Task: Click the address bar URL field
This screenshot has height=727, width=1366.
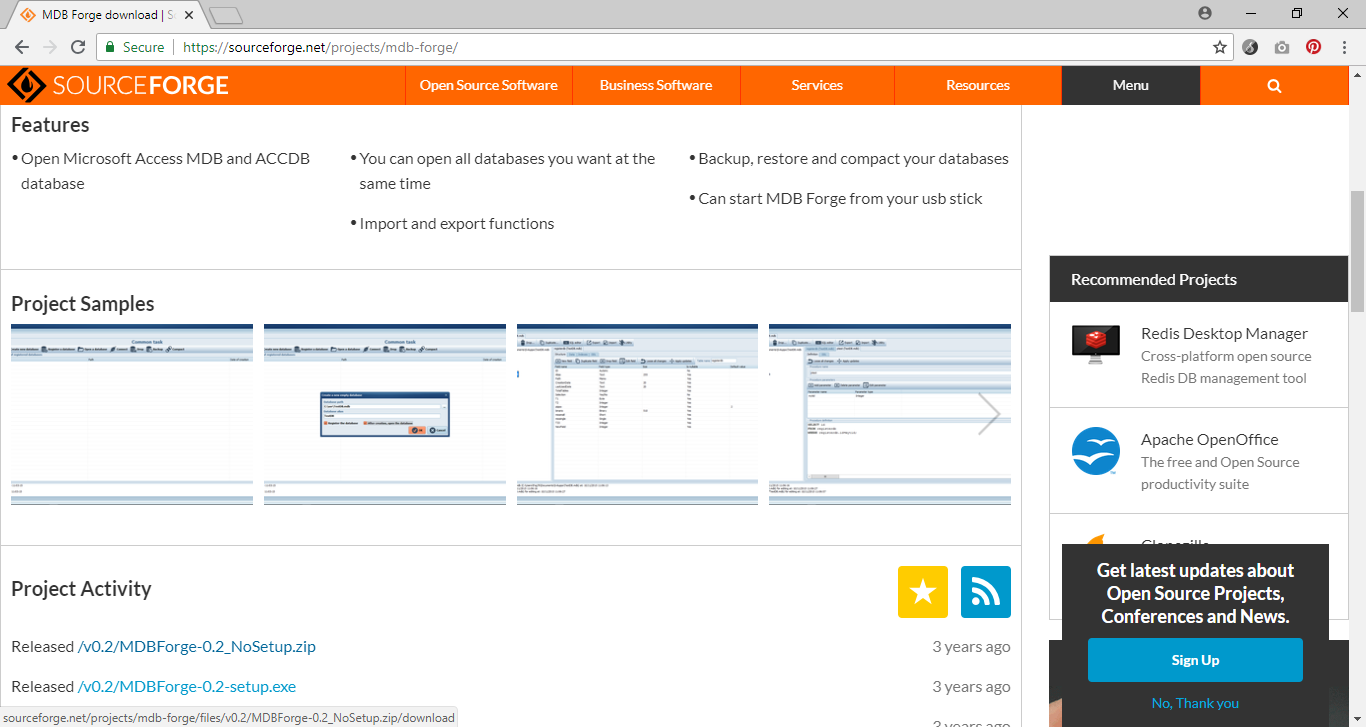Action: coord(690,47)
